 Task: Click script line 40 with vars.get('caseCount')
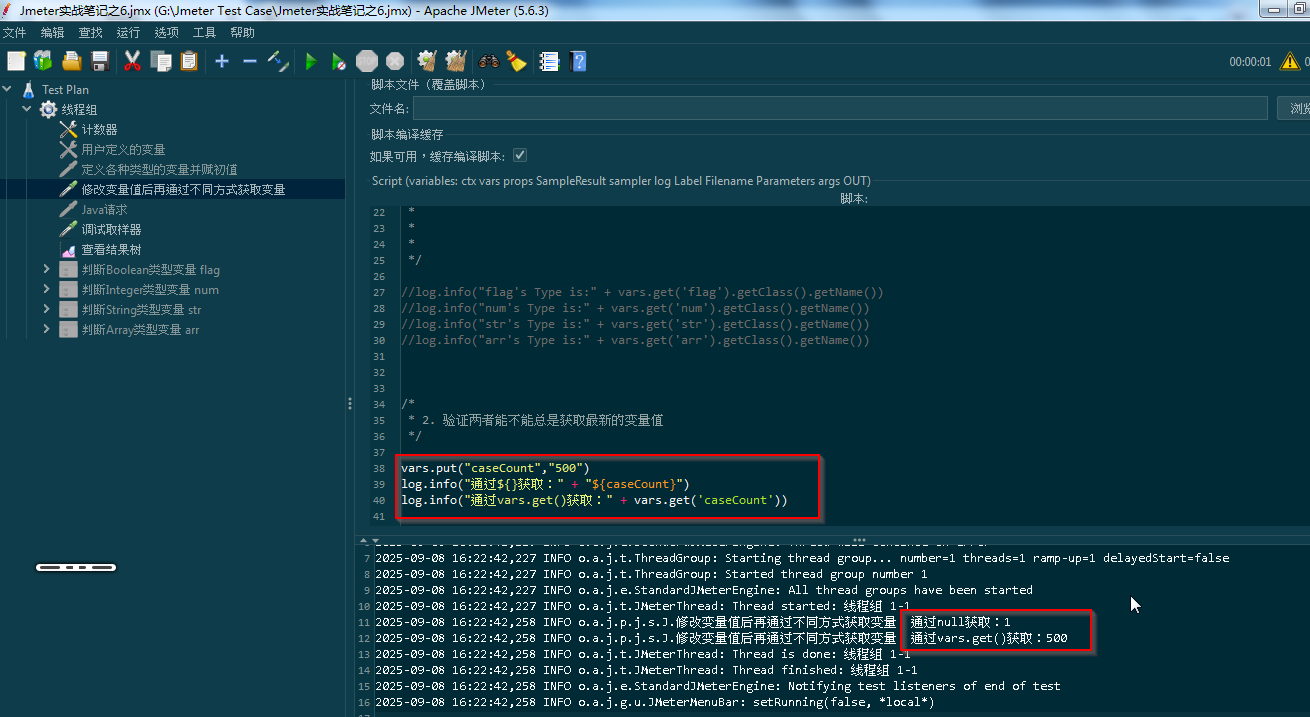[594, 500]
